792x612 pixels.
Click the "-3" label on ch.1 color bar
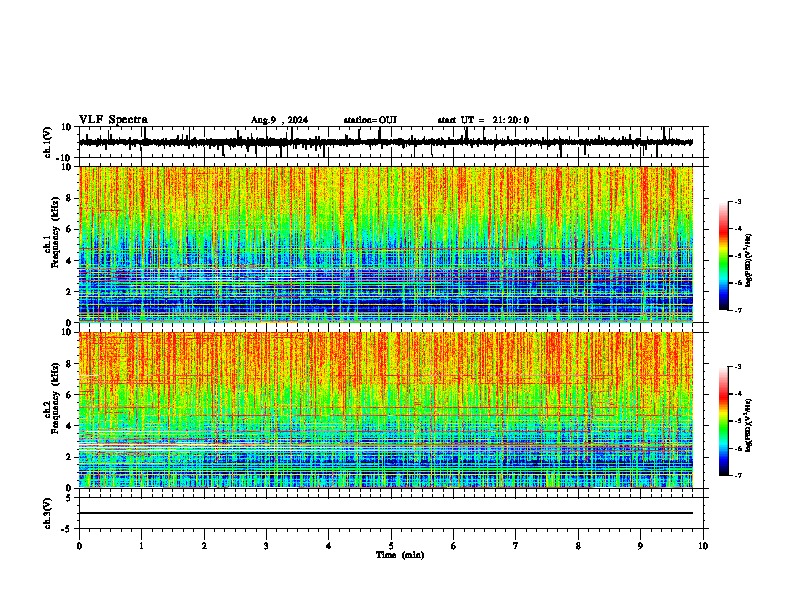738,201
